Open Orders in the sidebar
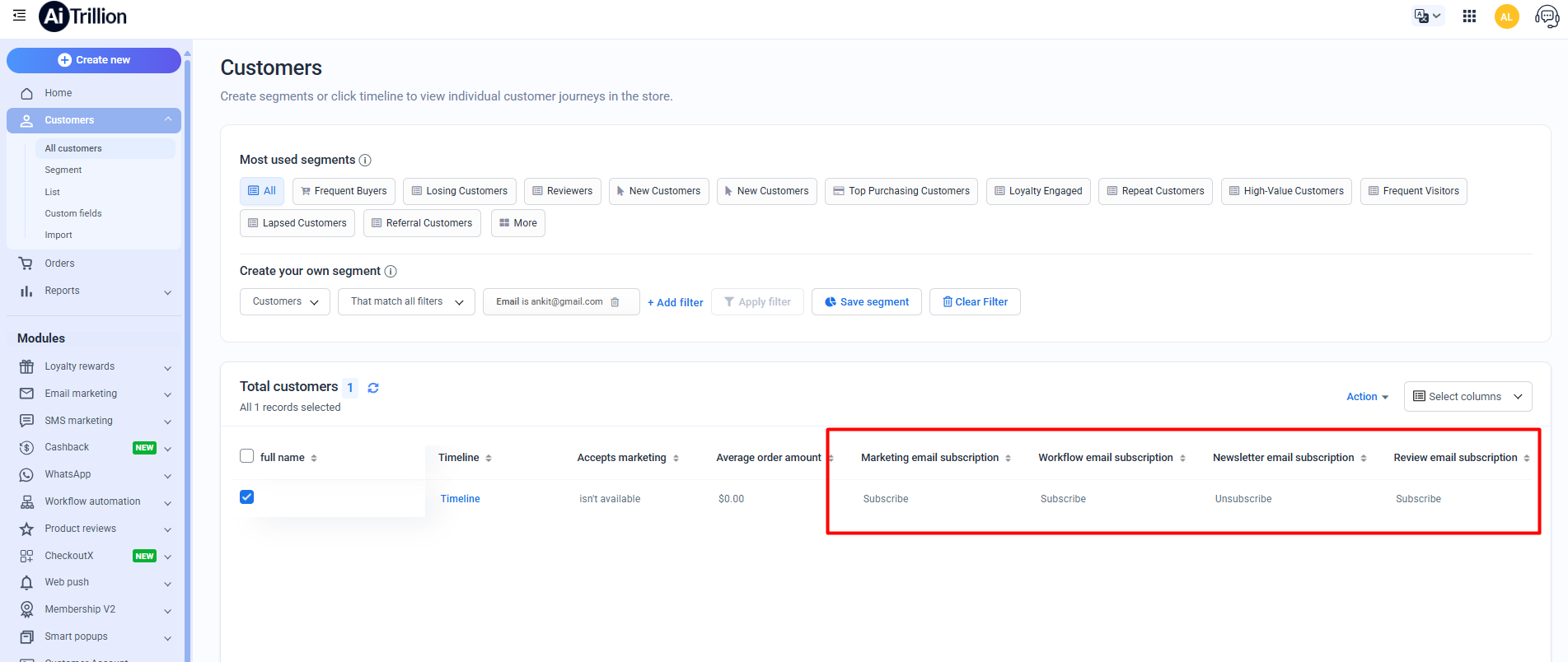 59,263
